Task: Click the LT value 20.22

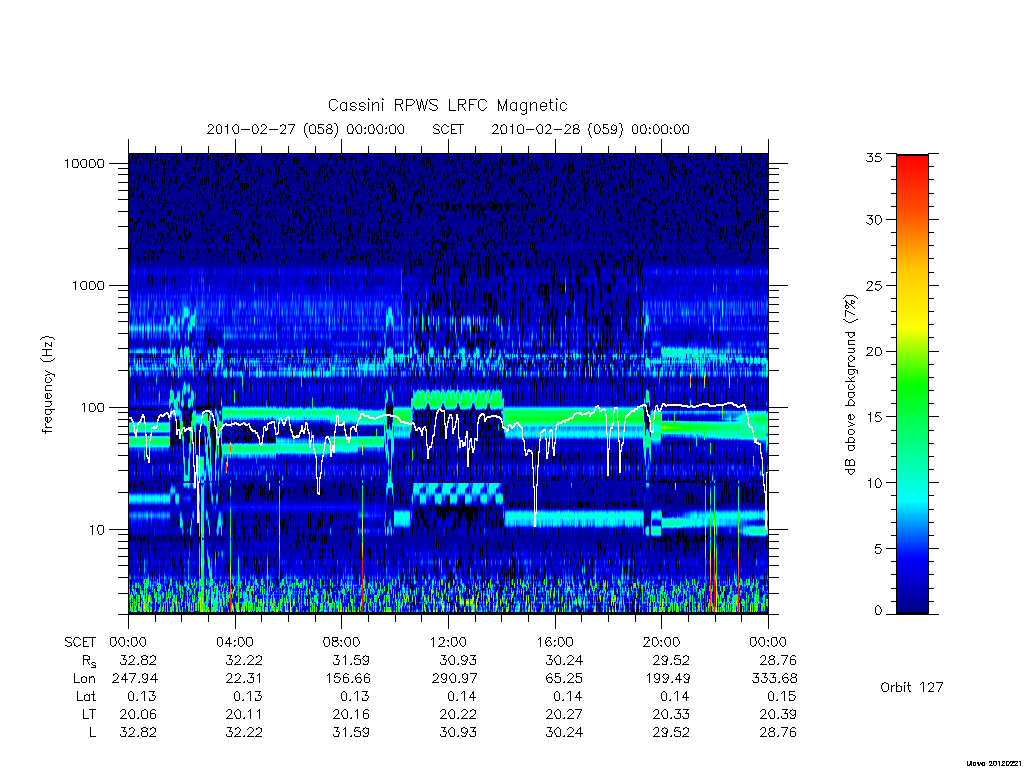Action: [x=458, y=714]
